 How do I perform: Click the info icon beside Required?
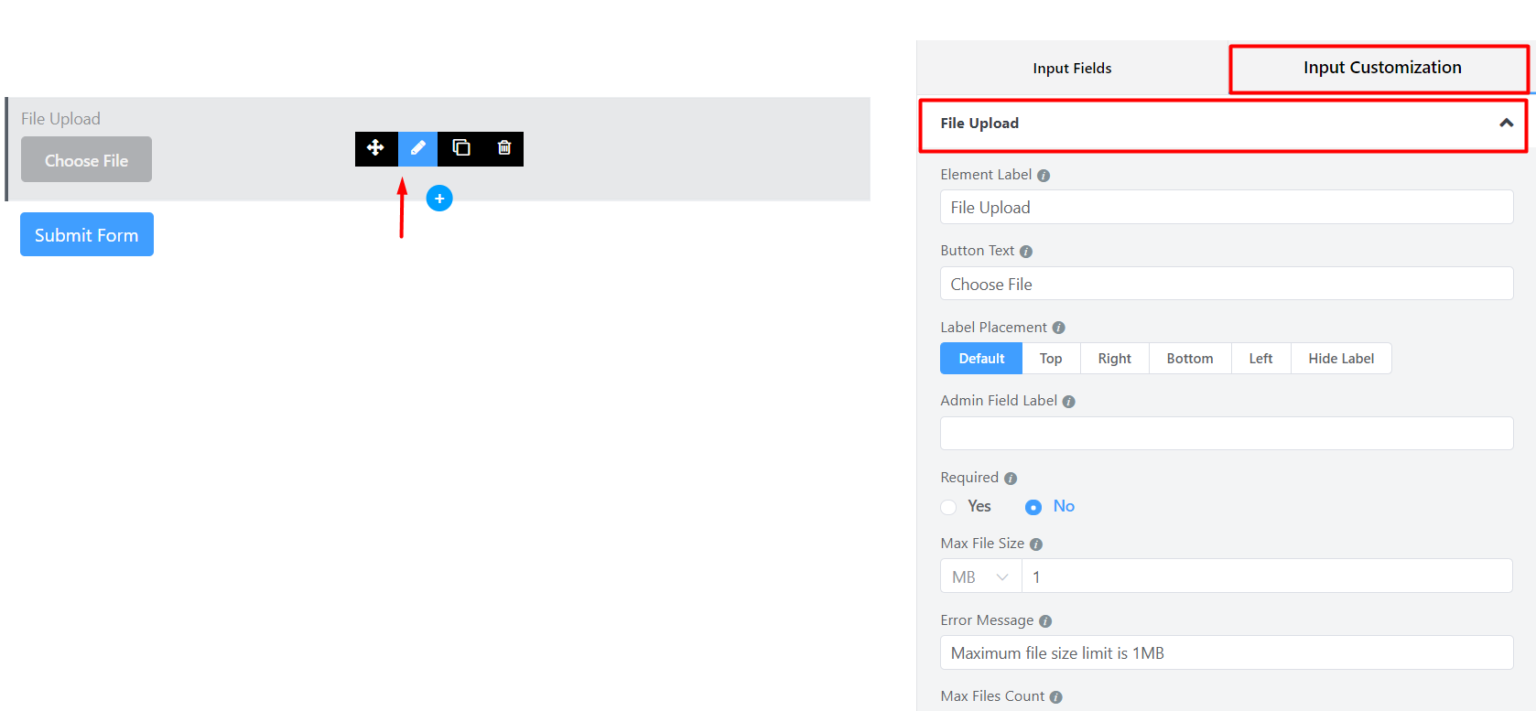pos(1010,477)
